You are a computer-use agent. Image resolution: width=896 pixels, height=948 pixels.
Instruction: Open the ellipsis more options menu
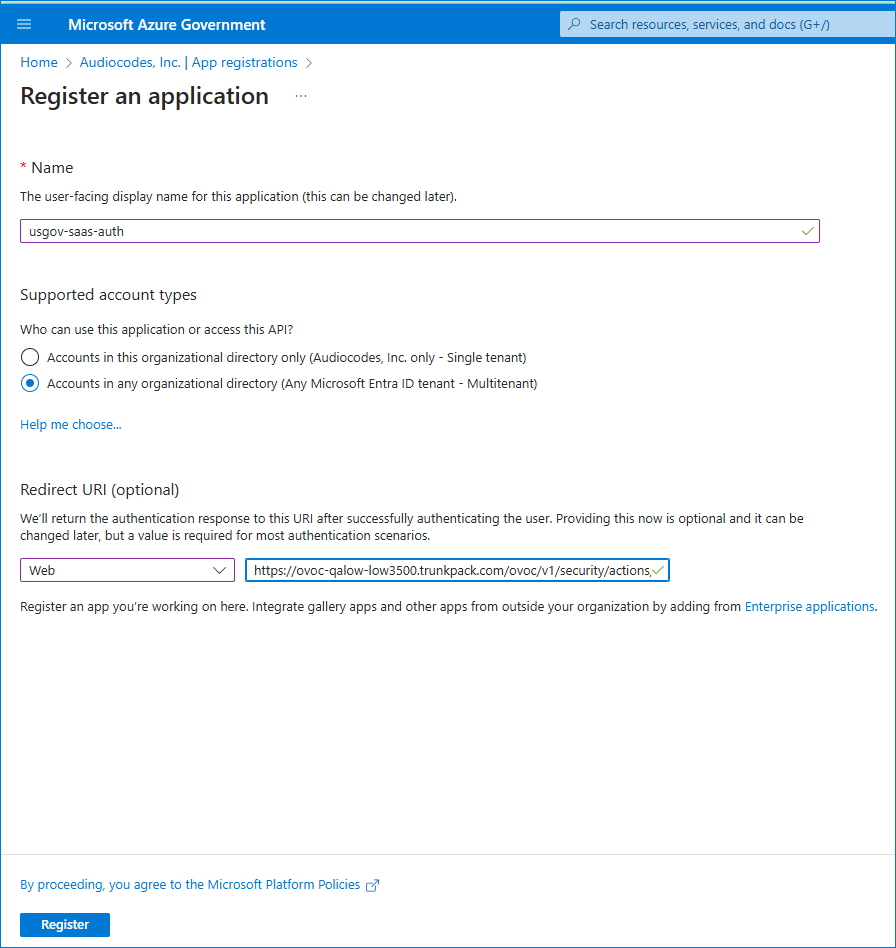[x=301, y=96]
